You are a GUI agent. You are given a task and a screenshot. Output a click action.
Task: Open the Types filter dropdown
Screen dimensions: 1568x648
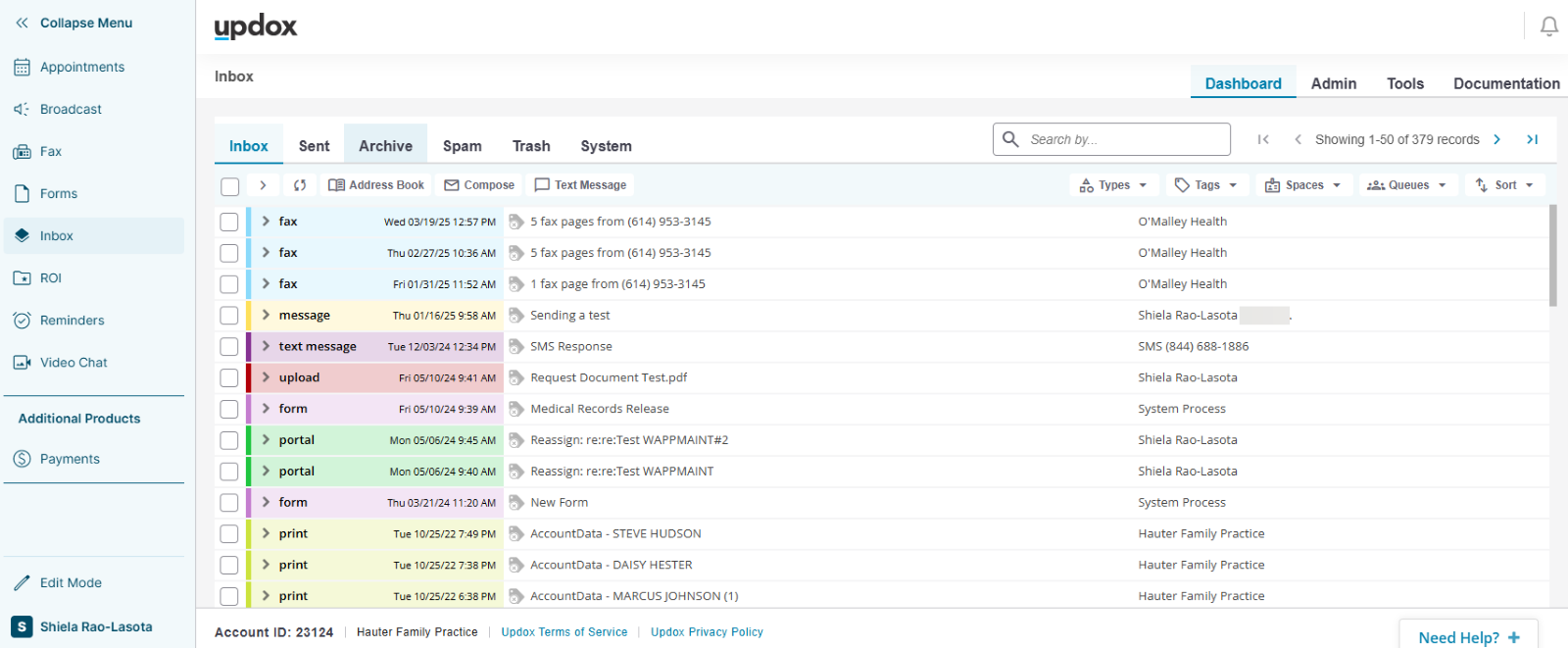click(x=1114, y=184)
